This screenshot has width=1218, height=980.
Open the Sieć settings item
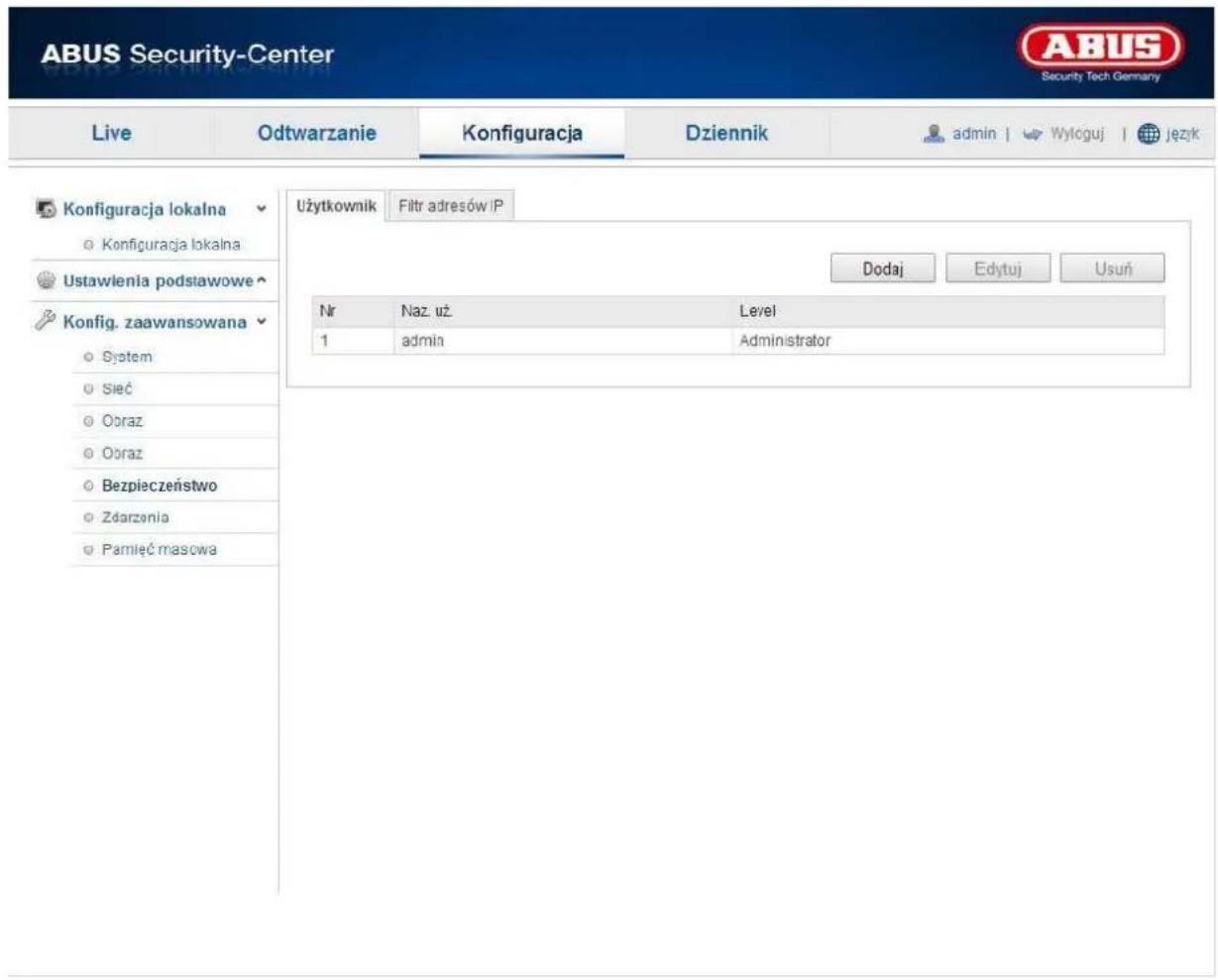pos(117,389)
